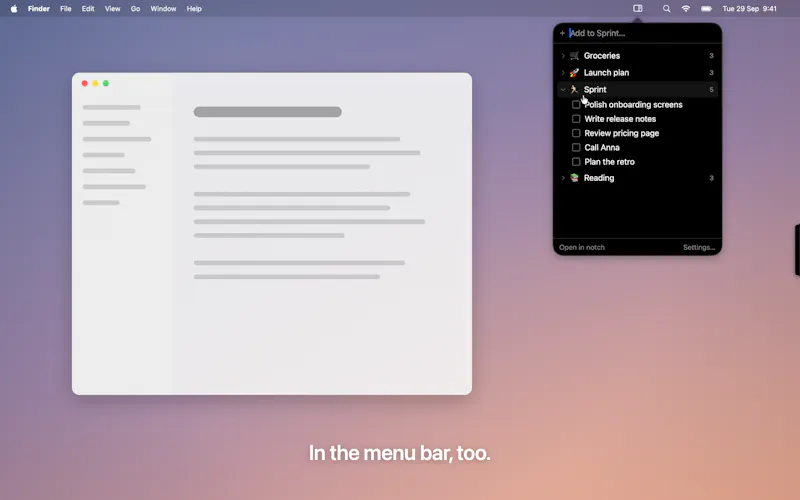
Task: Click the Polish onboarding screens text
Action: click(x=633, y=105)
